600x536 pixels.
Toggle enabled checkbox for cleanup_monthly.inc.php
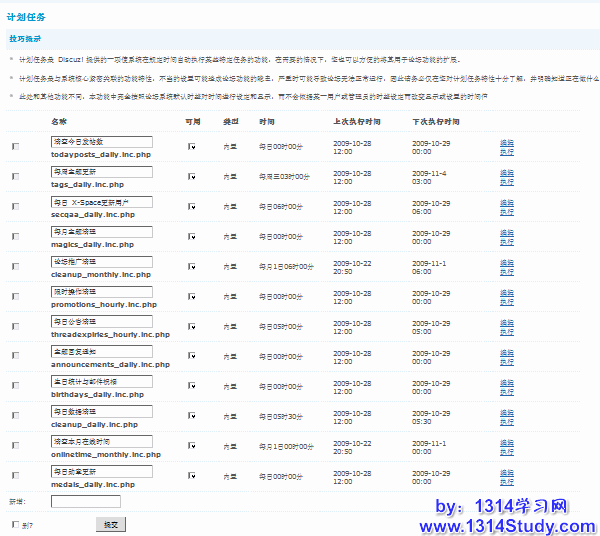pyautogui.click(x=191, y=267)
